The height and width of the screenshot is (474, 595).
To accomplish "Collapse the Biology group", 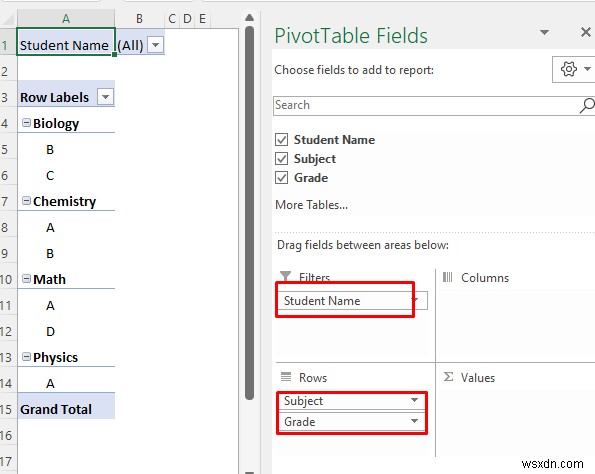I will pyautogui.click(x=26, y=123).
